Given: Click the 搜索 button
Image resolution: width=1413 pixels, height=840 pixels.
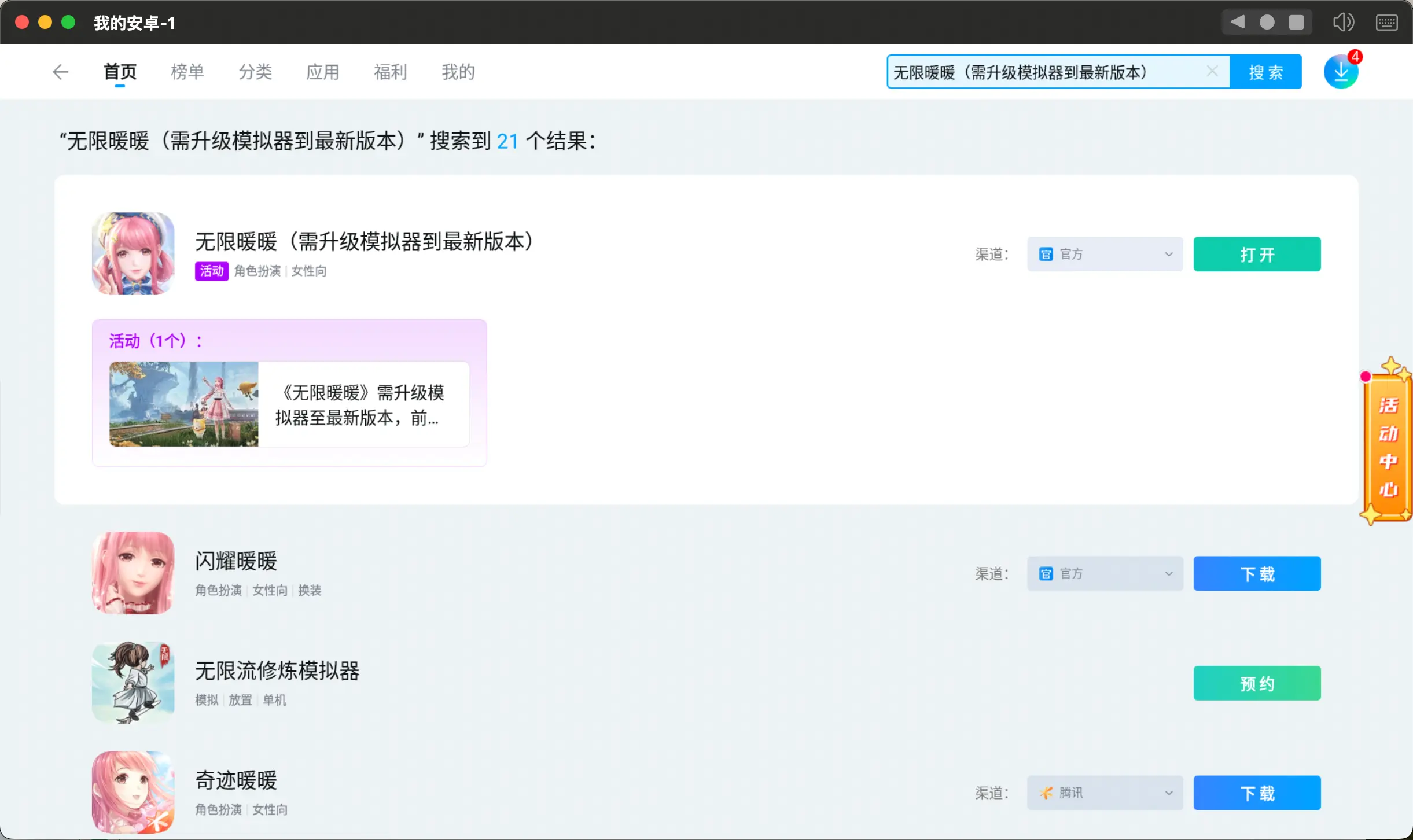Looking at the screenshot, I should tap(1265, 72).
